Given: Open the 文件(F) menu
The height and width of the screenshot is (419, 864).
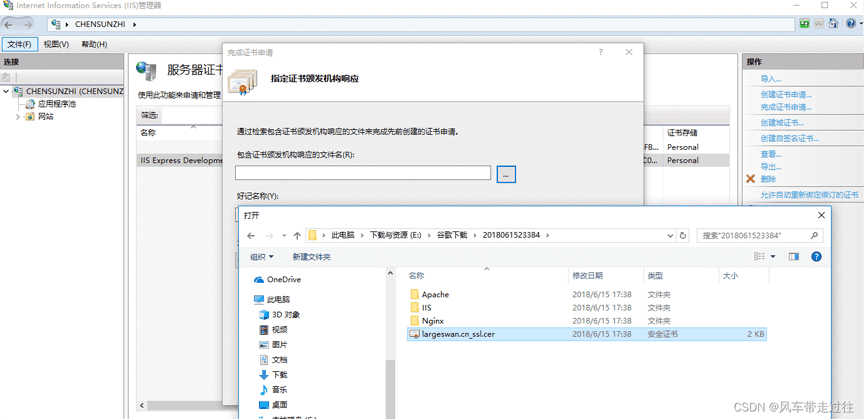Looking at the screenshot, I should pyautogui.click(x=19, y=44).
